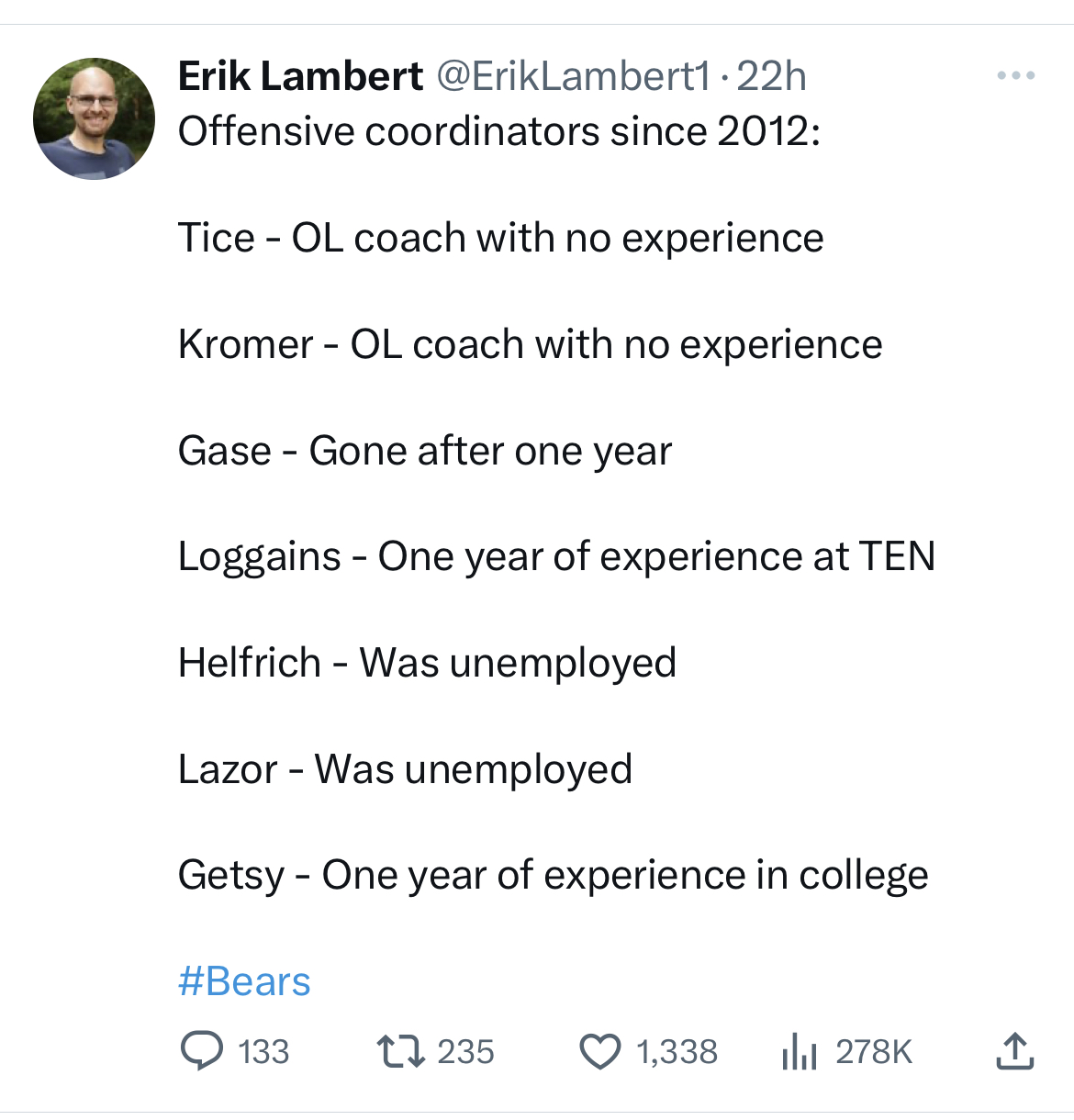Click the Gase "Gone after one year" line

(425, 451)
